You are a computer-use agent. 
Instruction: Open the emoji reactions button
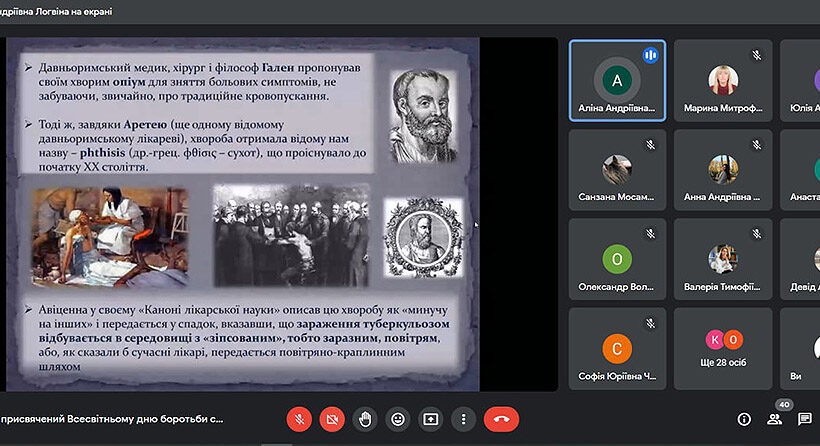tap(398, 419)
